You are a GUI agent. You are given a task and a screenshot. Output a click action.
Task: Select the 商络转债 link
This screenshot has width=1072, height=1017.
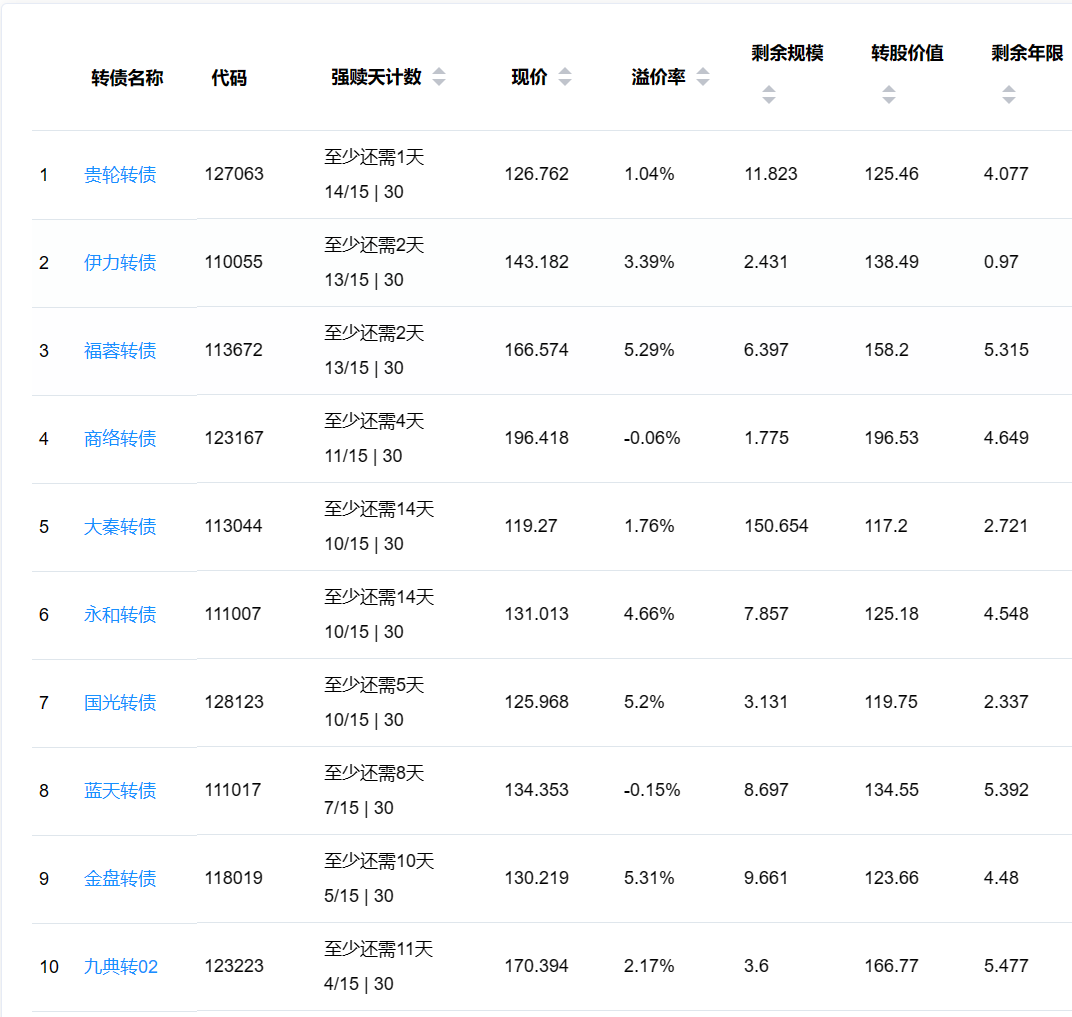tap(120, 439)
